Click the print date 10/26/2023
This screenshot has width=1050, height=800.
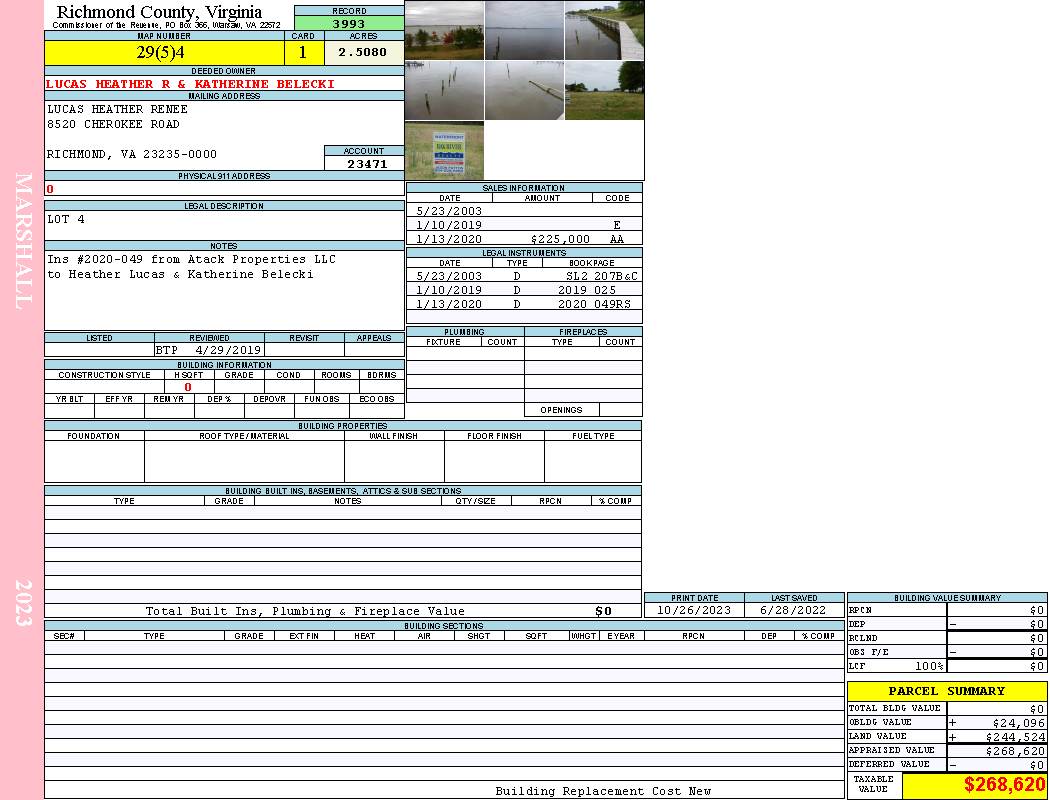click(693, 610)
